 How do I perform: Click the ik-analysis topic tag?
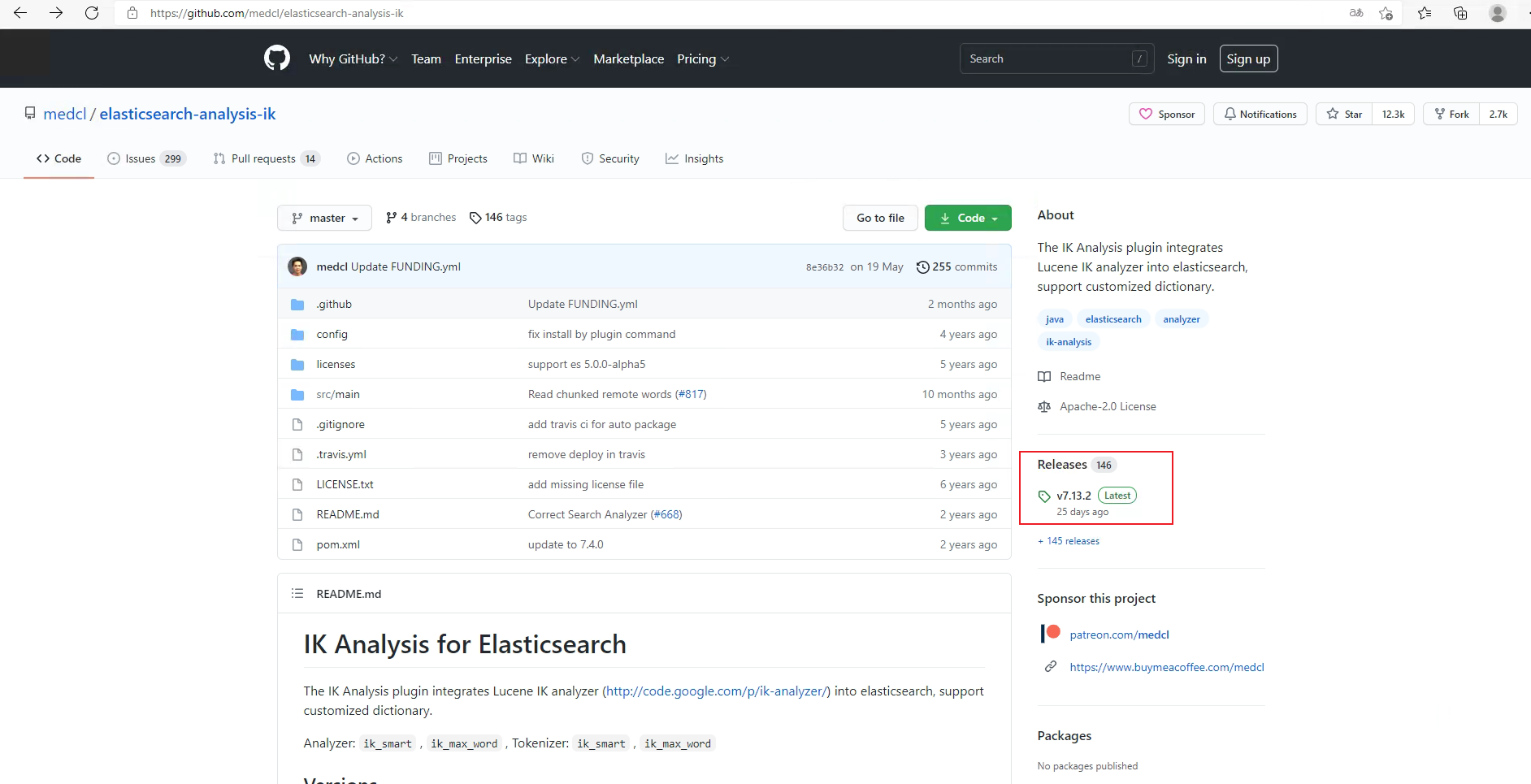click(1069, 342)
